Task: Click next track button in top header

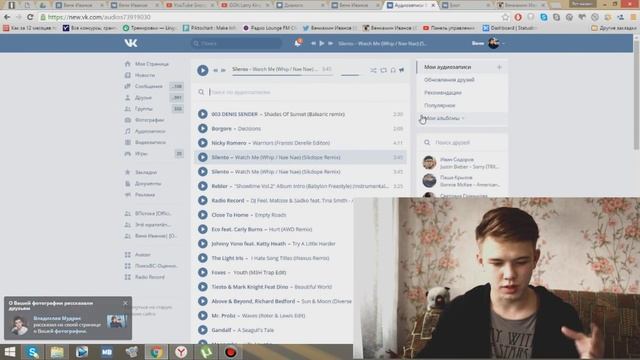Action: point(330,43)
